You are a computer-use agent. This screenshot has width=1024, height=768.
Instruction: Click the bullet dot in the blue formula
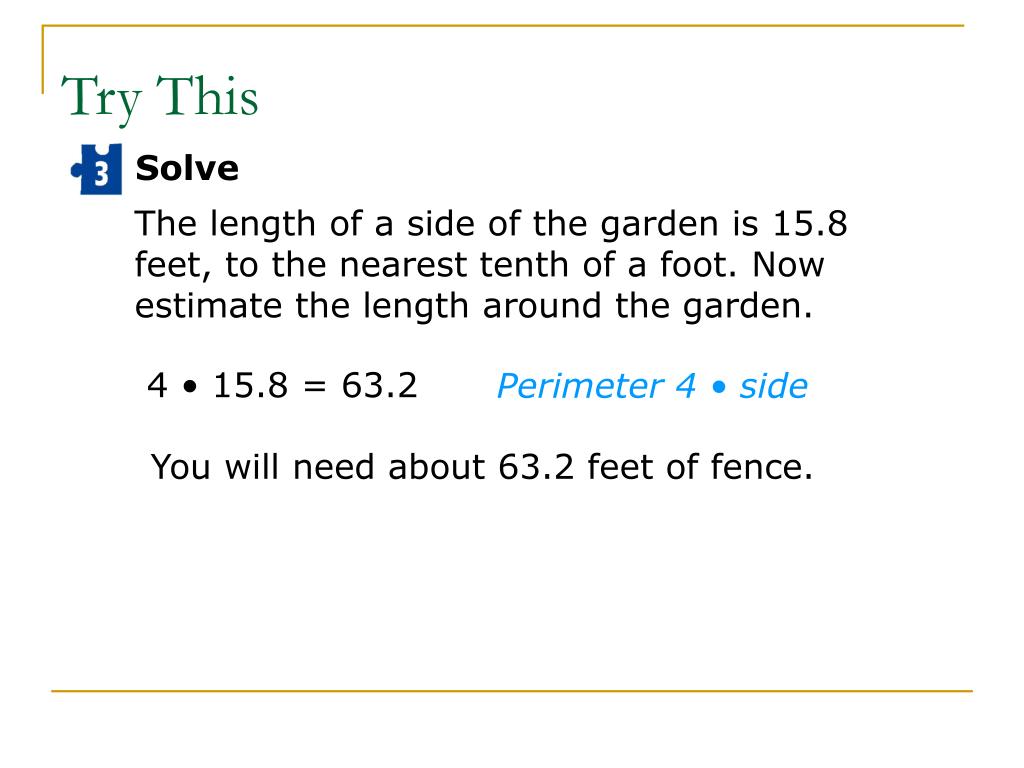(718, 387)
